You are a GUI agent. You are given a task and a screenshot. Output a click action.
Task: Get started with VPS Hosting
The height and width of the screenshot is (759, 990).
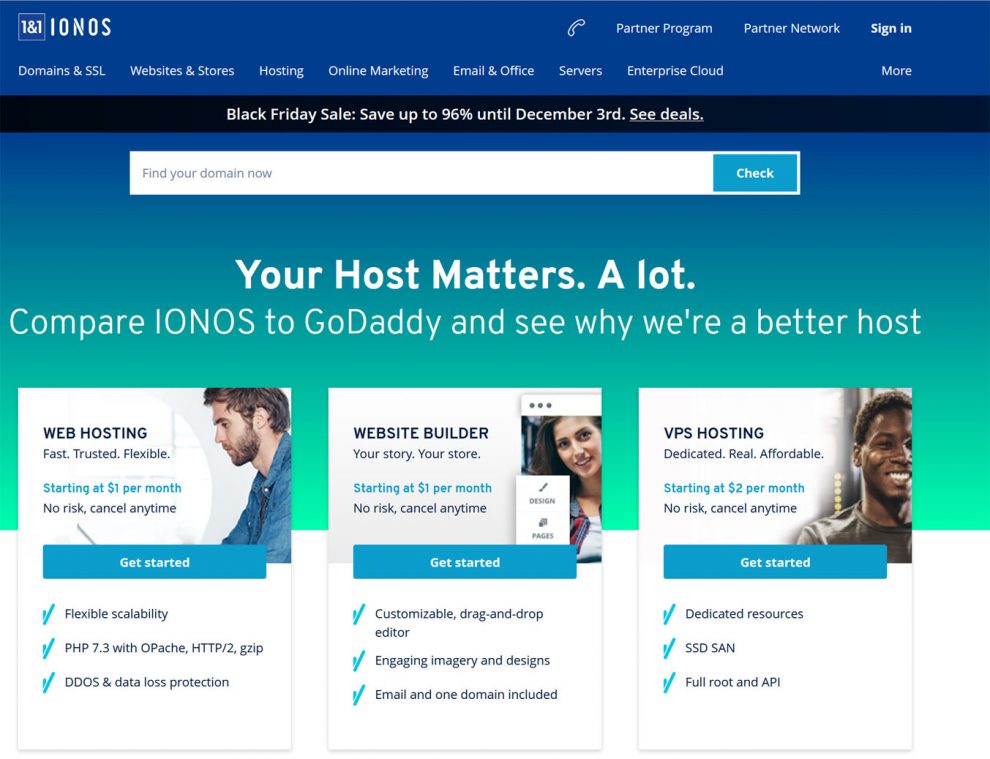click(x=775, y=562)
